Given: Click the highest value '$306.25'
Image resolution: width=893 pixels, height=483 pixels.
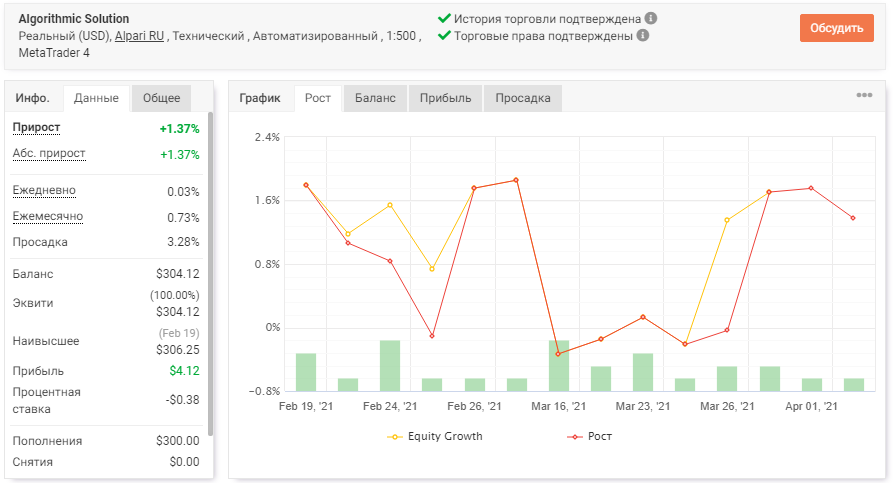Looking at the screenshot, I should tap(178, 350).
